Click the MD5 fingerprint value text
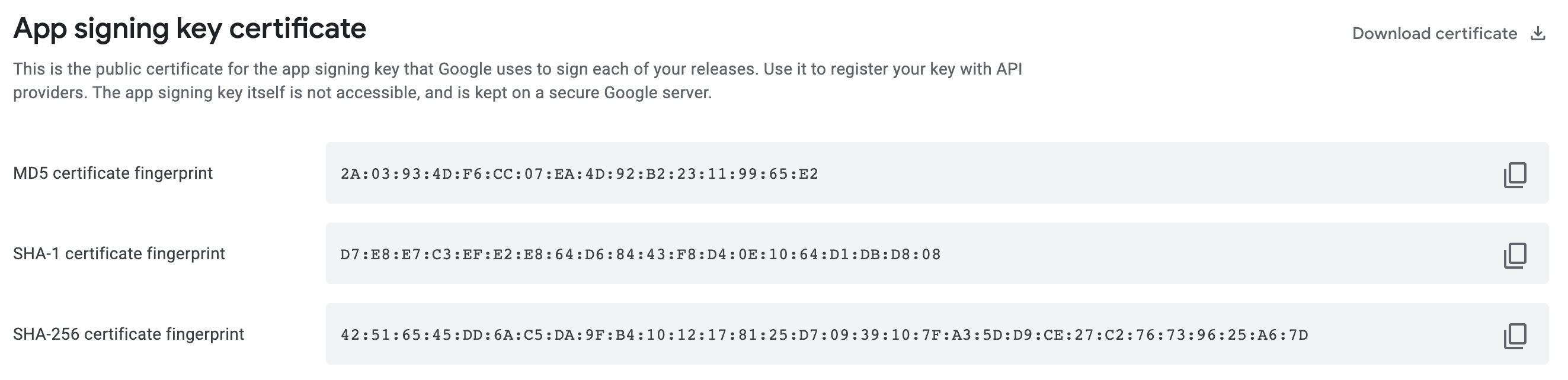This screenshot has width=1568, height=380. point(580,175)
